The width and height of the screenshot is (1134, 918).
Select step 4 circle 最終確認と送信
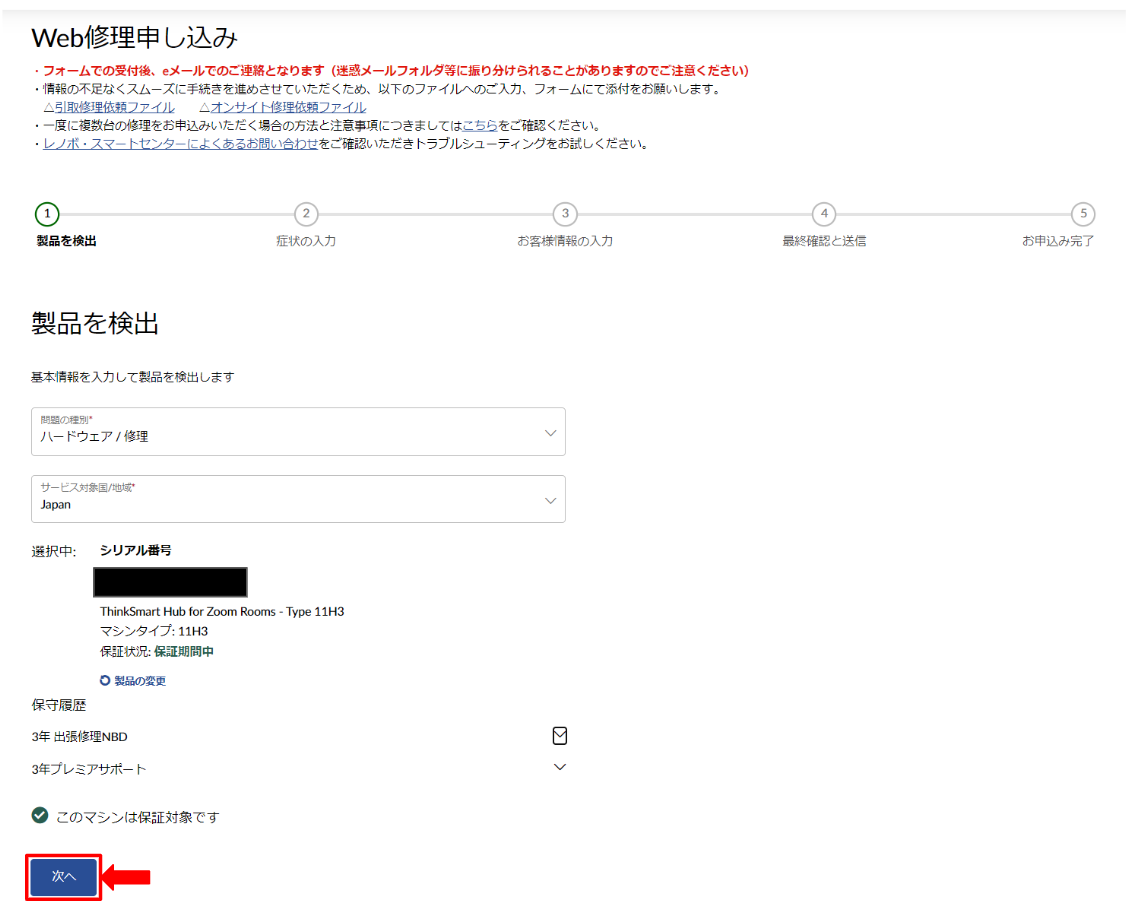[x=824, y=214]
